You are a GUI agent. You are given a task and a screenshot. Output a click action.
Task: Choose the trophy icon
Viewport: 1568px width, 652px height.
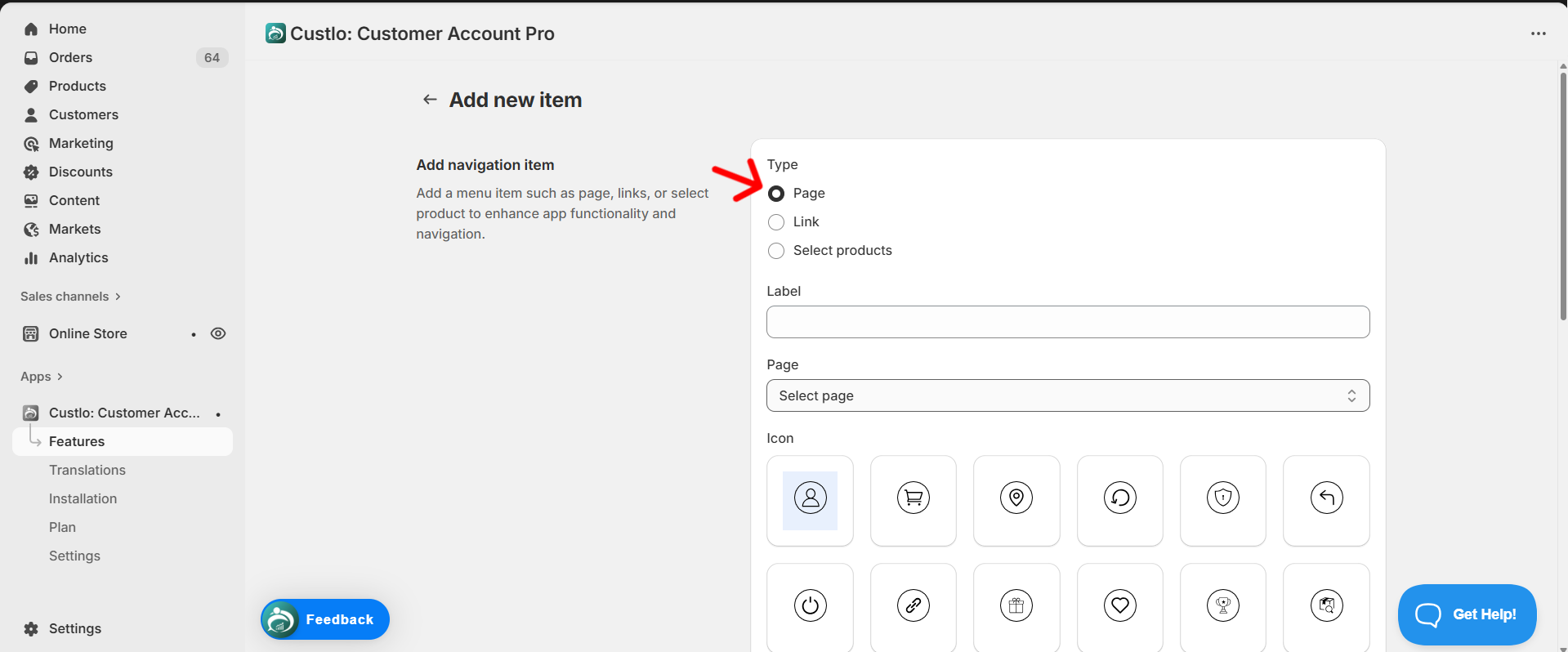pyautogui.click(x=1223, y=607)
